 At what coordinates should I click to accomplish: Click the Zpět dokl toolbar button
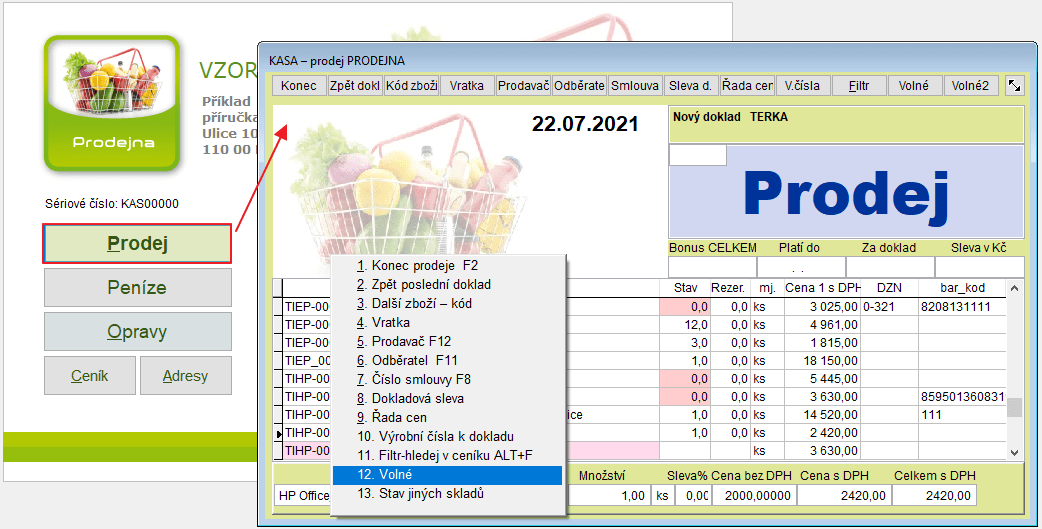click(x=355, y=86)
